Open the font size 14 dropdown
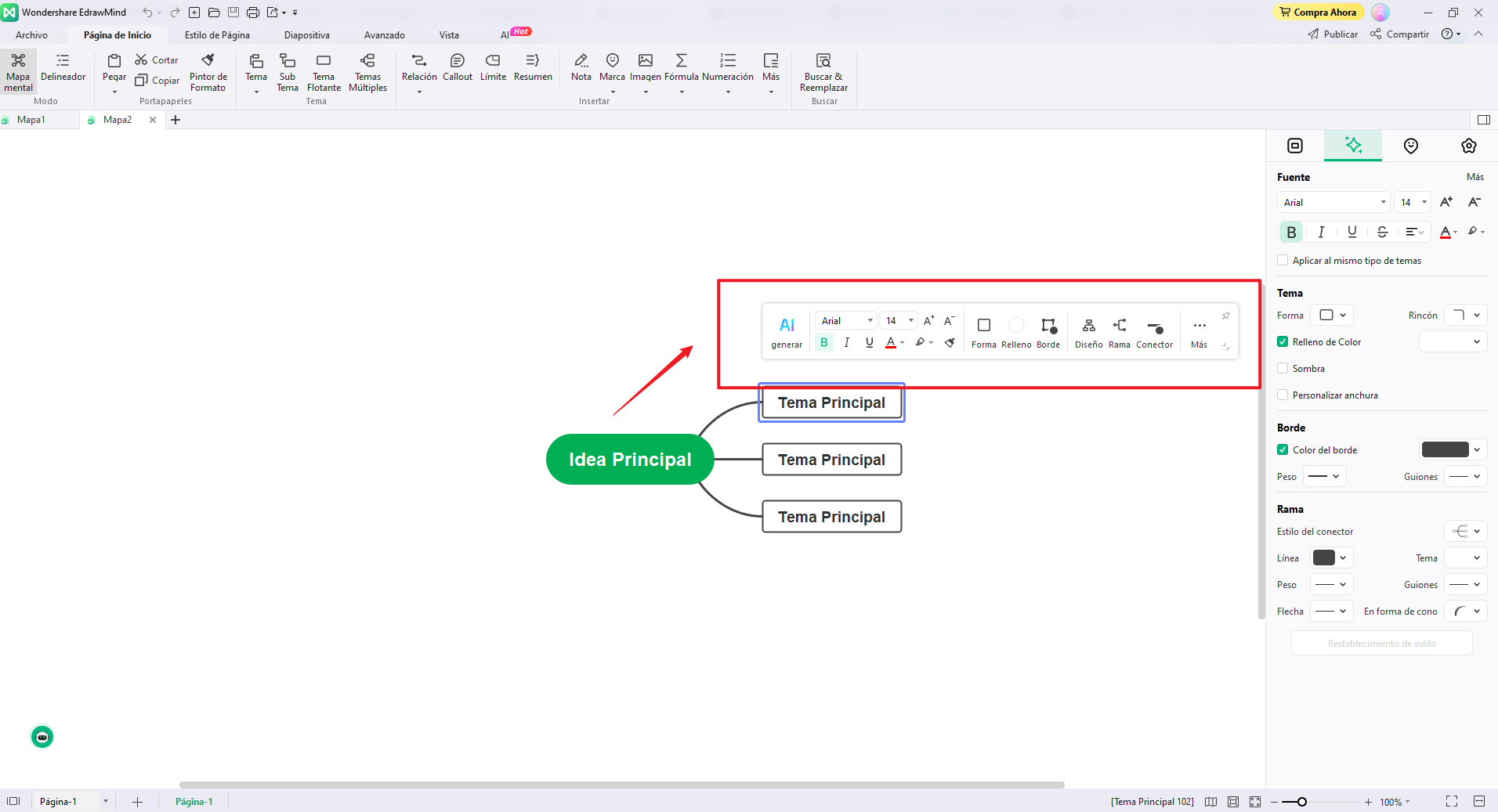This screenshot has width=1498, height=812. coord(1413,202)
